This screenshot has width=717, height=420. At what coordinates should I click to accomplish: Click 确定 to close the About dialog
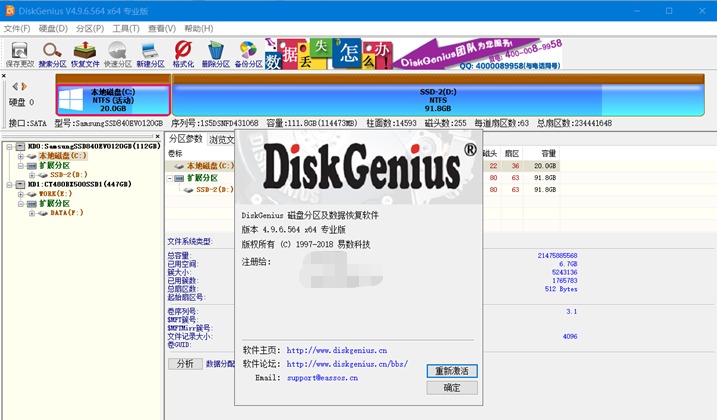click(x=452, y=388)
